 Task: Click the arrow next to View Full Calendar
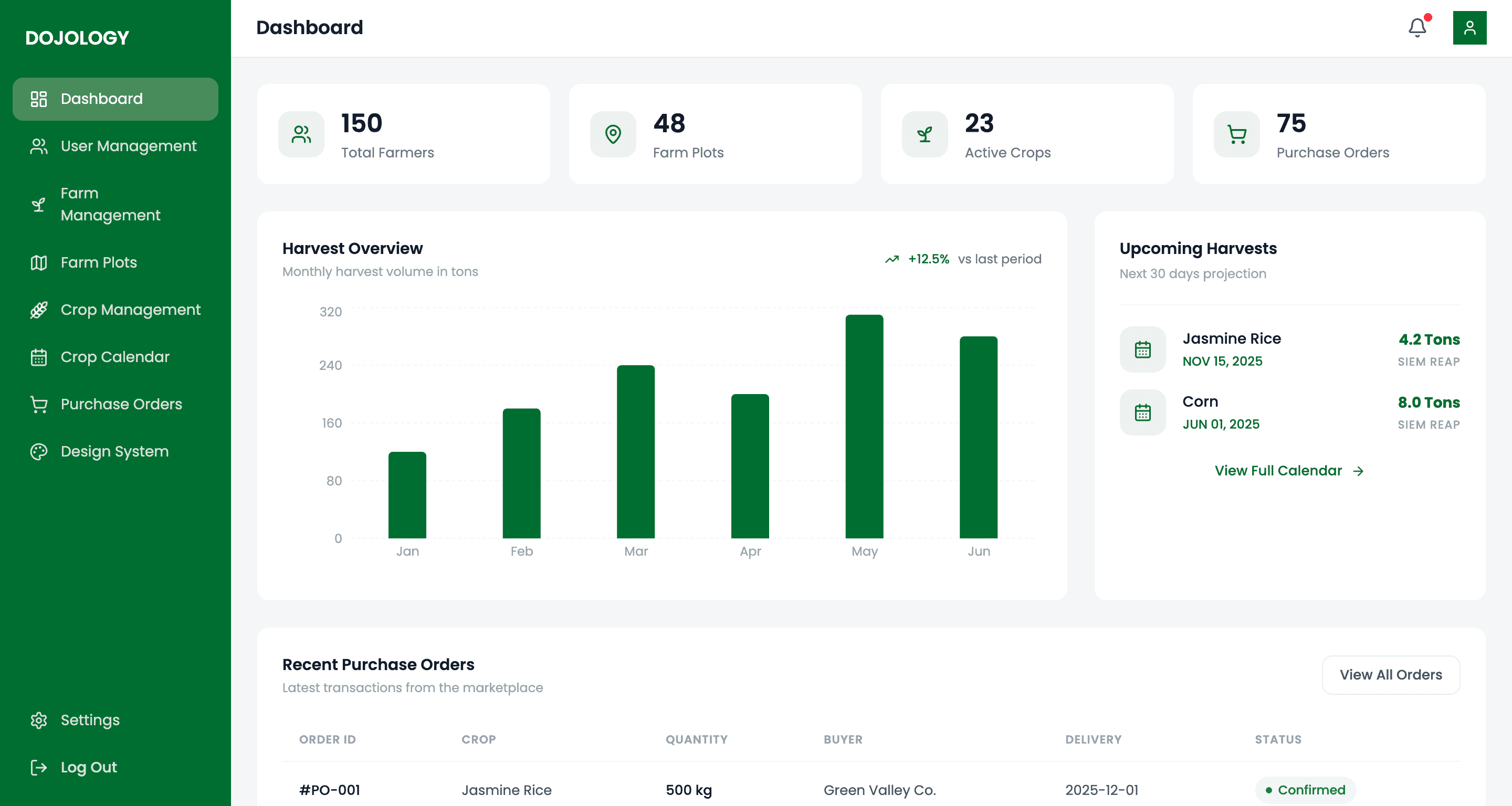click(x=1358, y=471)
